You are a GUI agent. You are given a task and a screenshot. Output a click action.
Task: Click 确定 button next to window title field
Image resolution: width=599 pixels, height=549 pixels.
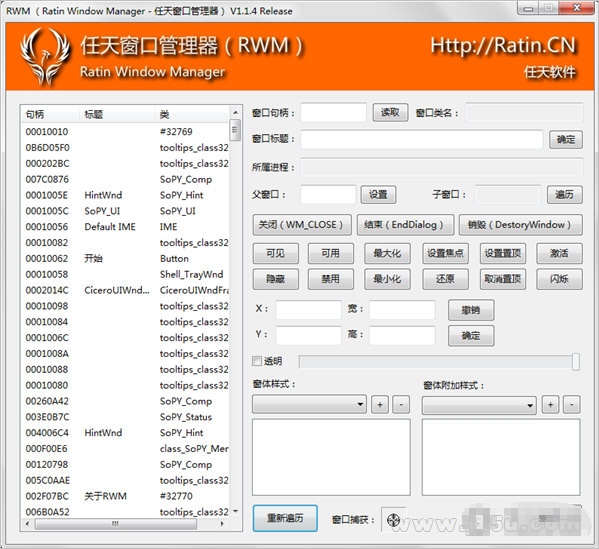coord(566,139)
